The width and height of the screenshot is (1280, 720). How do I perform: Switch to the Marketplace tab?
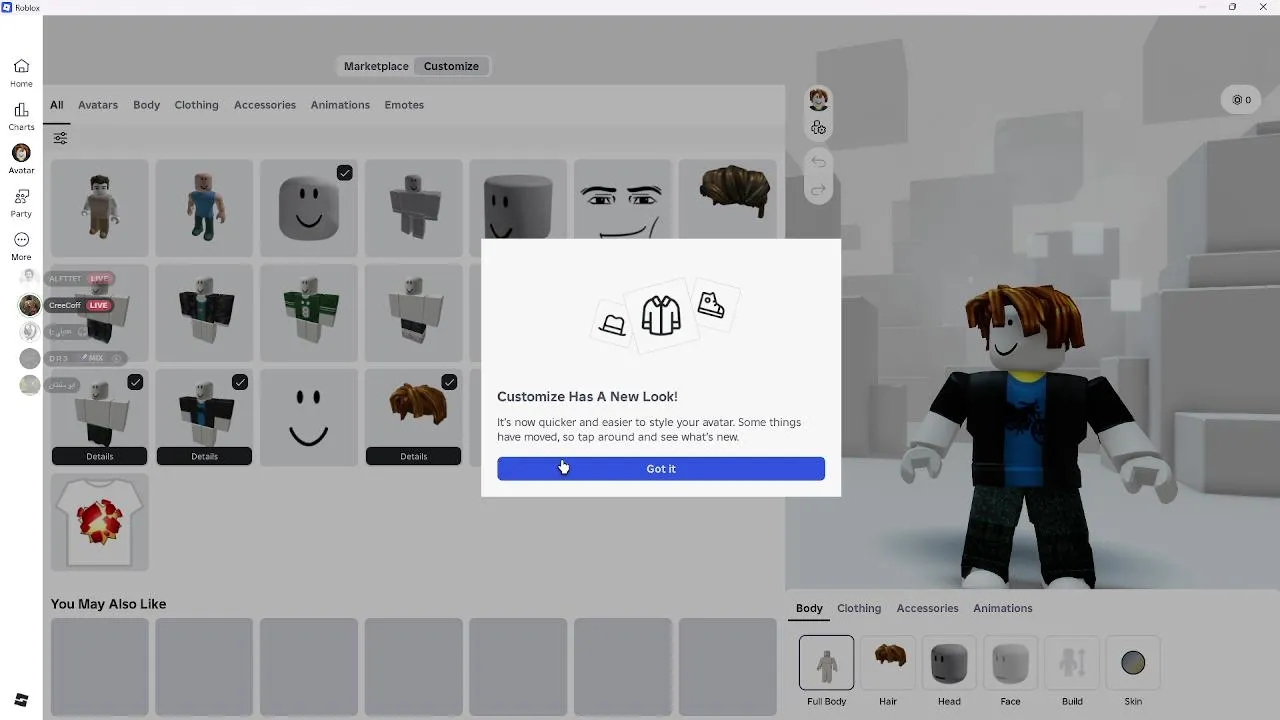point(376,66)
